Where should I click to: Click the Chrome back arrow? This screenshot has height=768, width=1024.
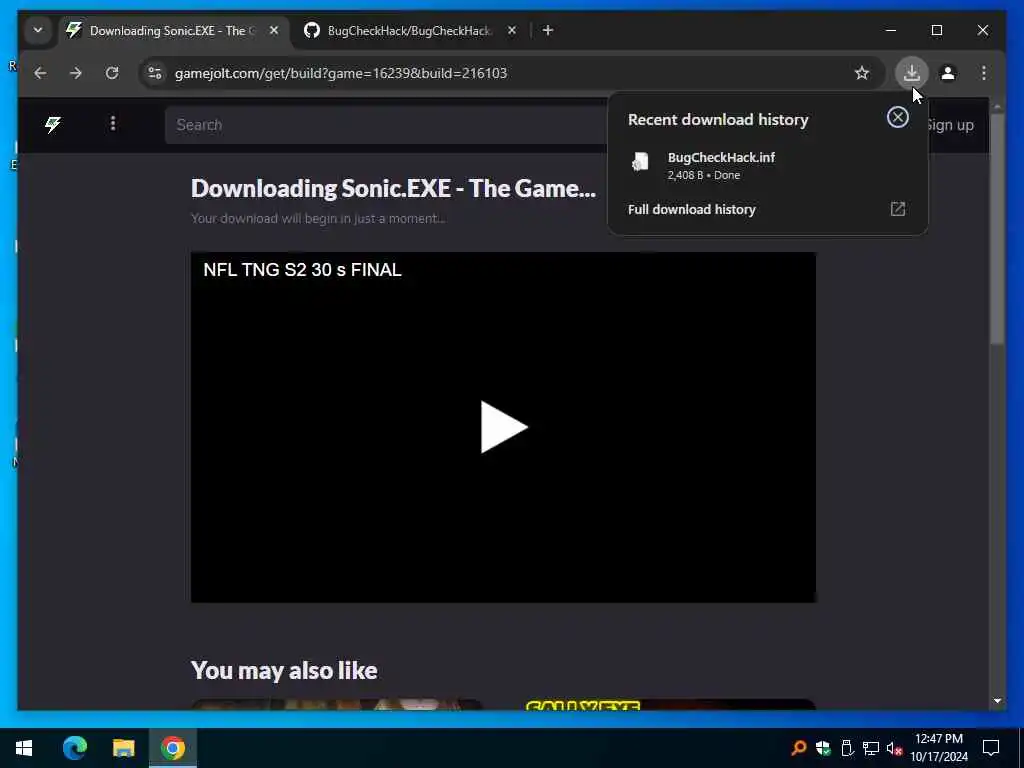tap(40, 73)
